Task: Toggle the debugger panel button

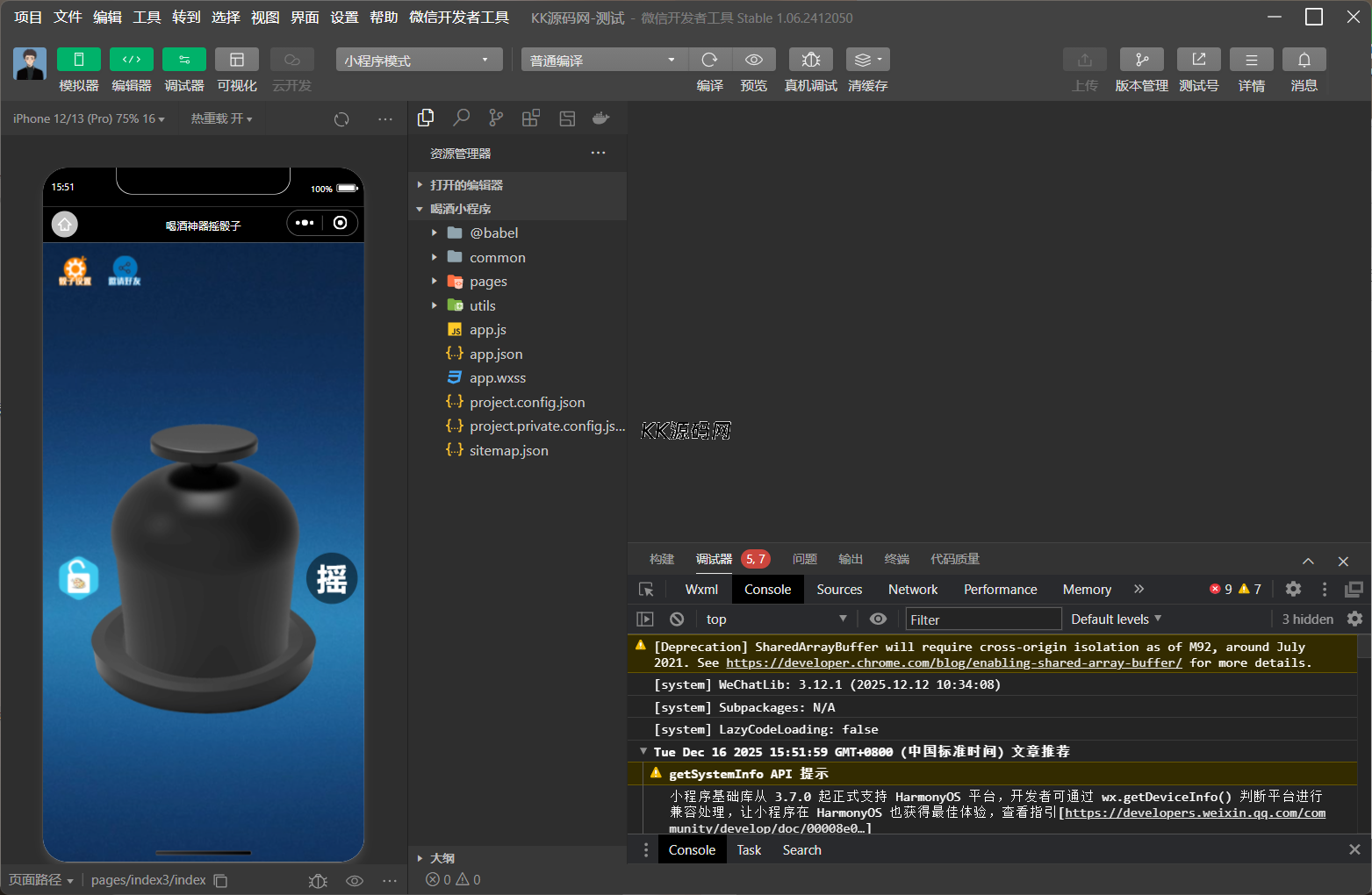Action: [183, 60]
